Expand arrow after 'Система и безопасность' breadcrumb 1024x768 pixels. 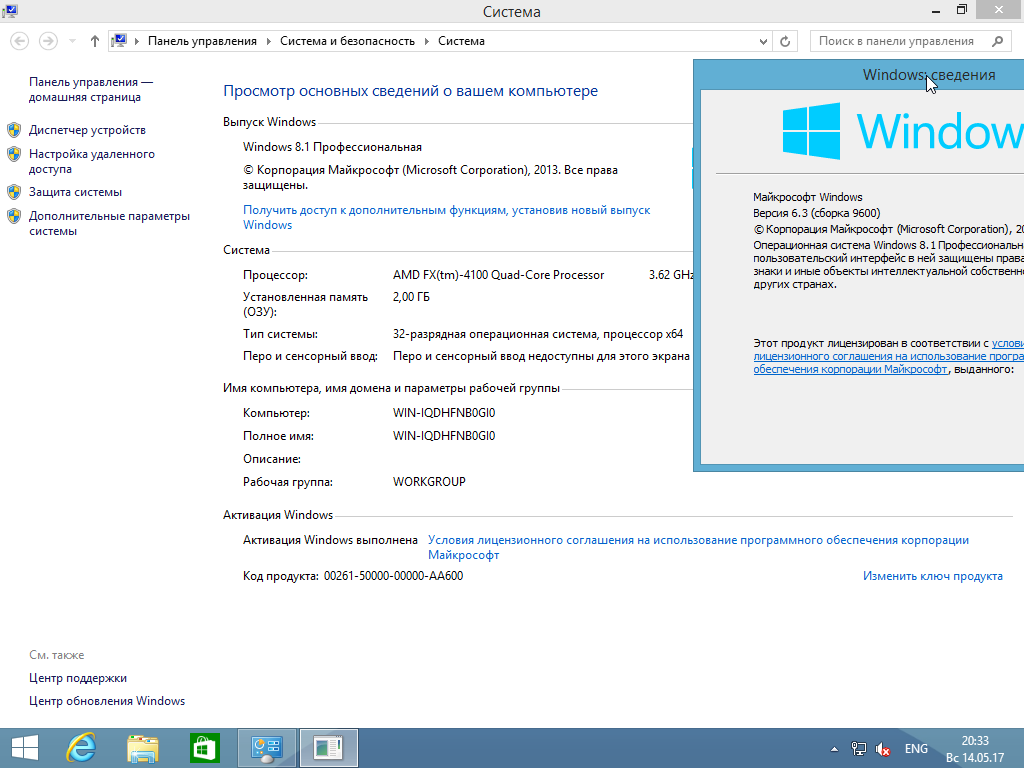coord(426,41)
